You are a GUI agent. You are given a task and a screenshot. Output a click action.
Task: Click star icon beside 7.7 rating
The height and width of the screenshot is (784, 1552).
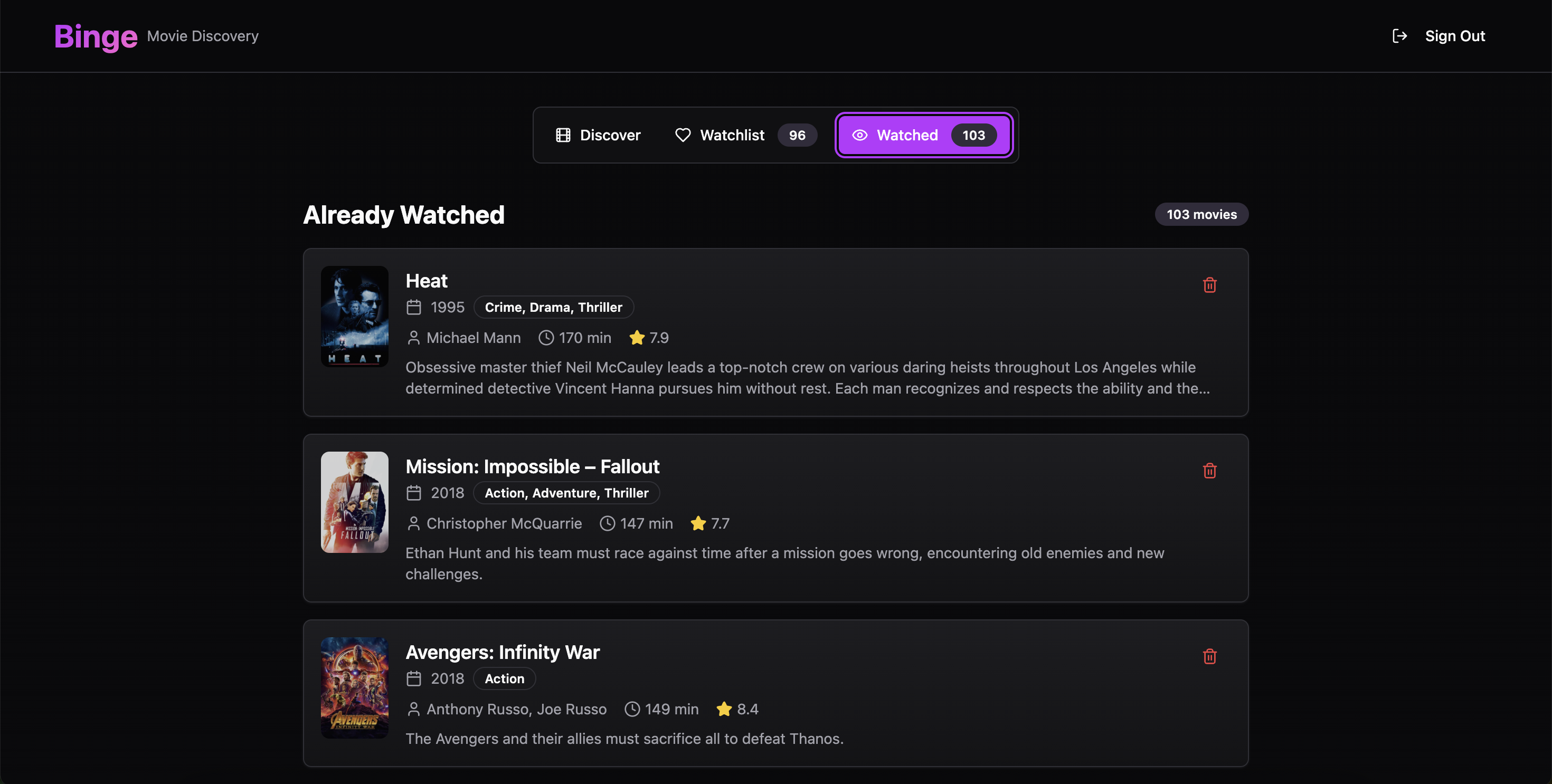point(698,523)
